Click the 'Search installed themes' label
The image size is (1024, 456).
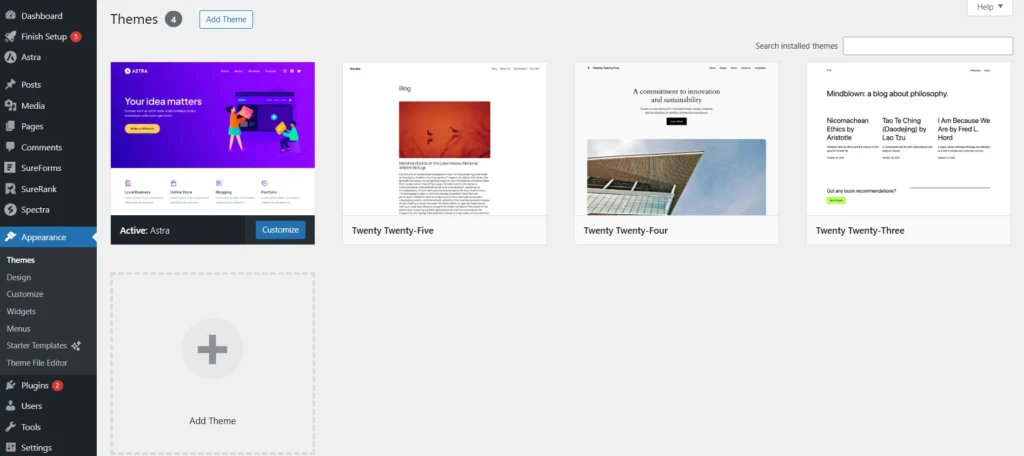point(796,46)
